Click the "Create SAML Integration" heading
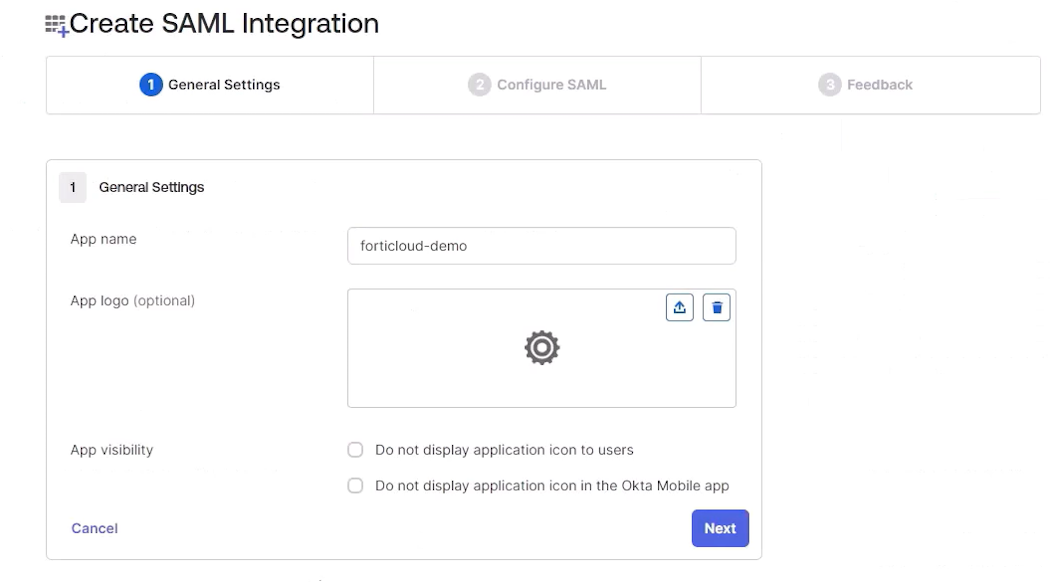The width and height of the screenshot is (1050, 582). pyautogui.click(x=223, y=24)
